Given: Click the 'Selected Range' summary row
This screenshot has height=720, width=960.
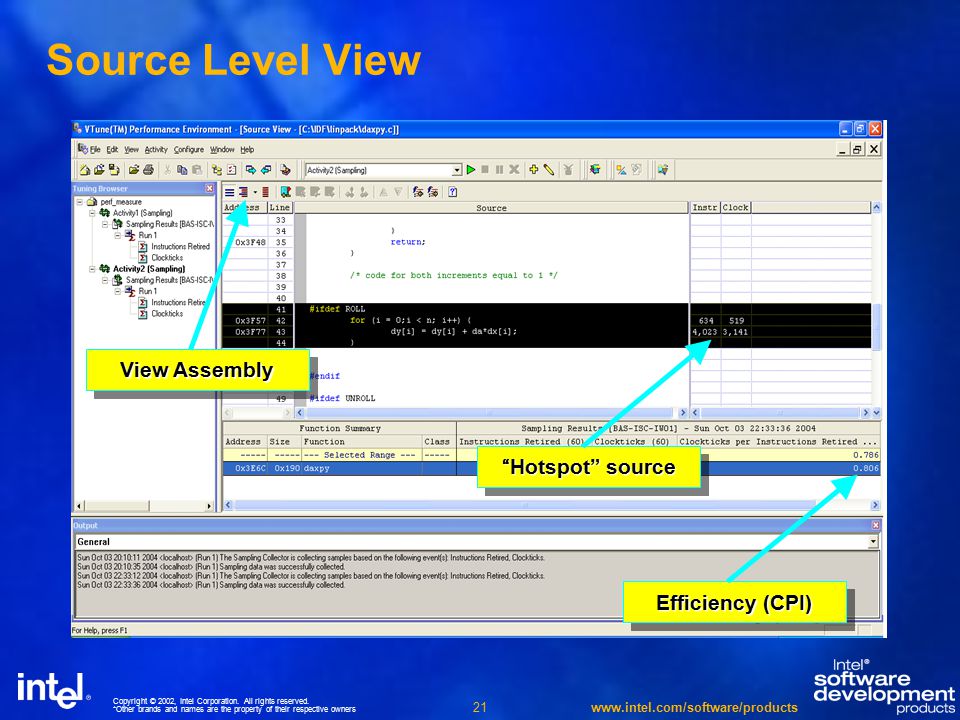Looking at the screenshot, I should point(551,455).
